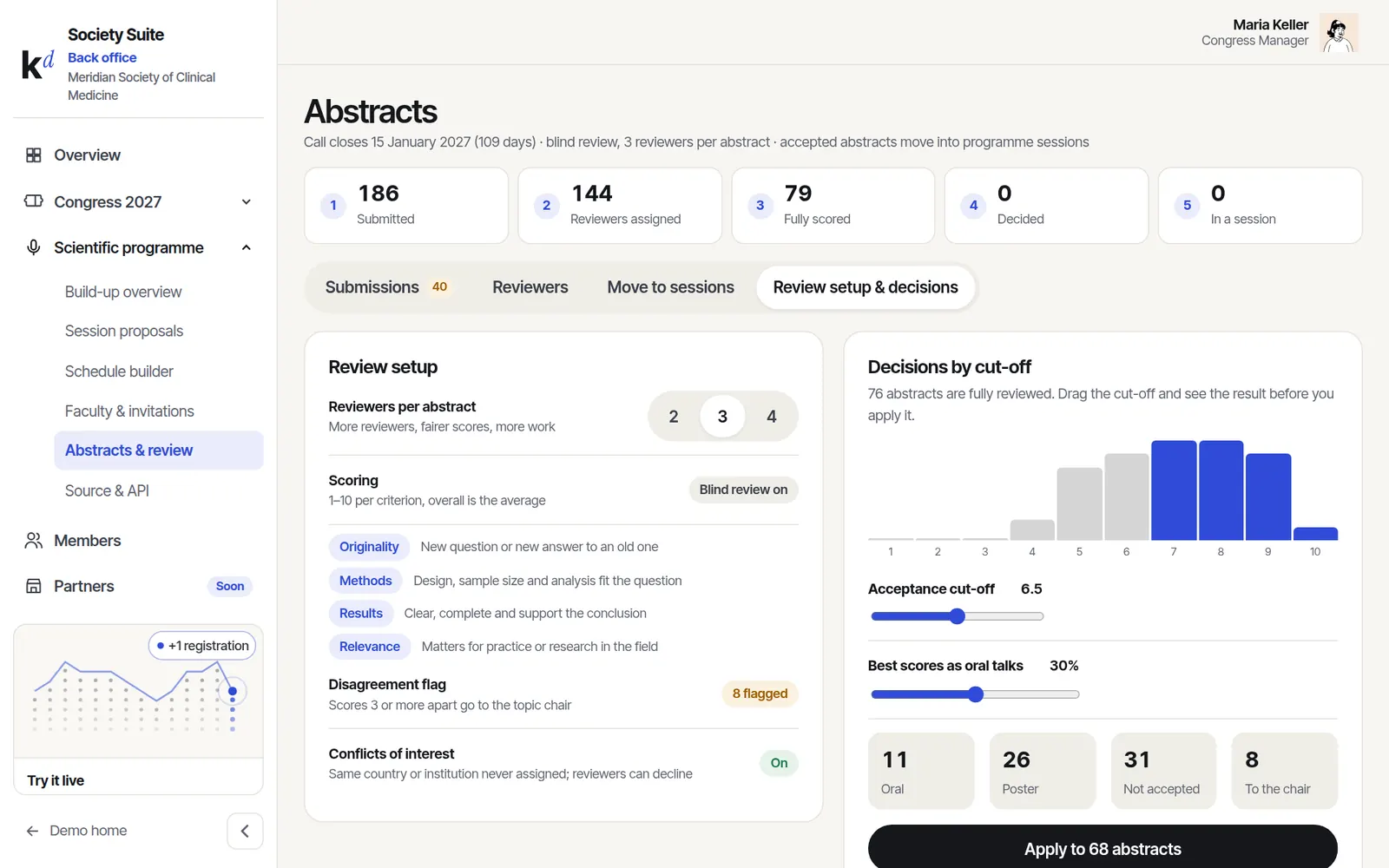Click the Results criterion tag
Viewport: 1389px width, 868px height.
coord(361,614)
